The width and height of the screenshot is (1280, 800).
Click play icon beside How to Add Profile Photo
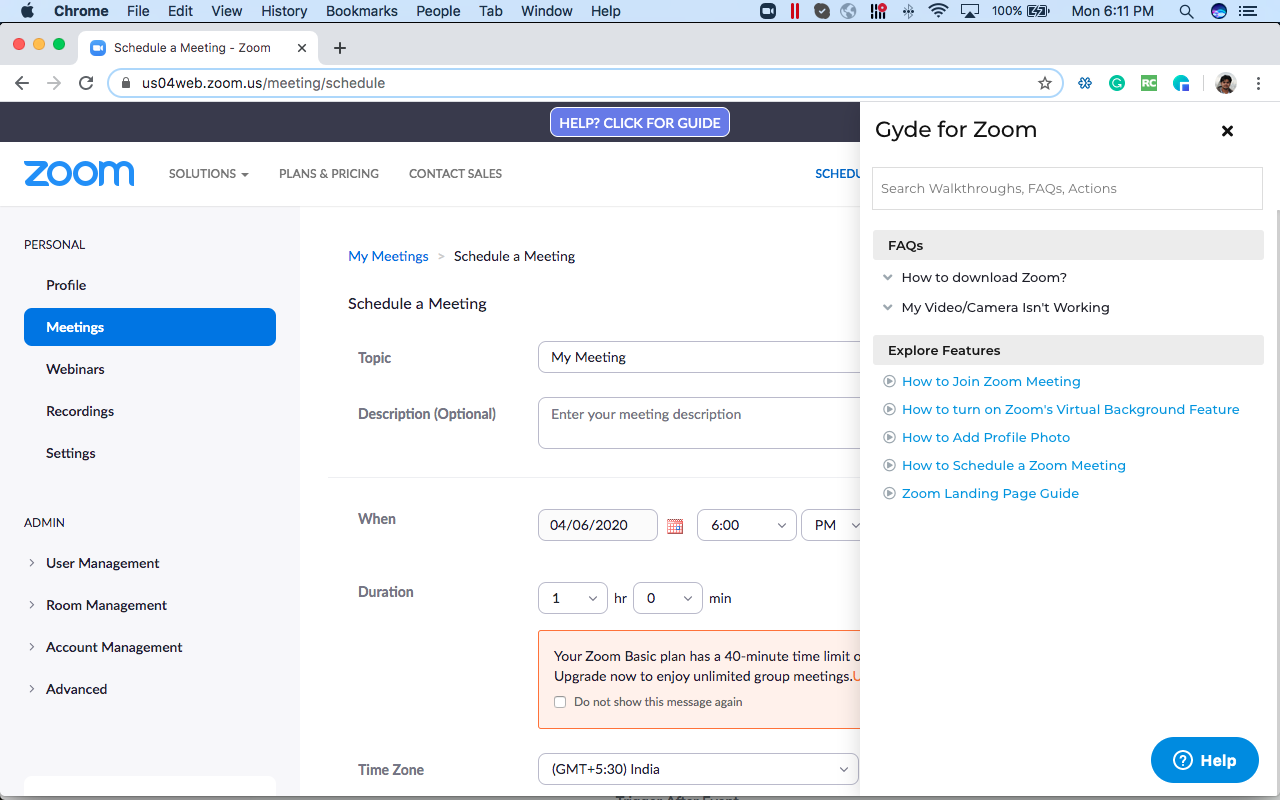click(889, 437)
